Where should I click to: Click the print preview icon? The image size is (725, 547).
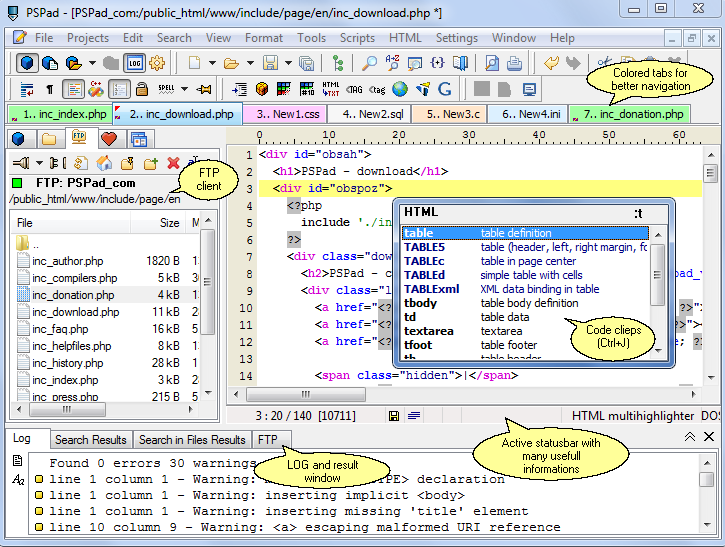(x=492, y=62)
